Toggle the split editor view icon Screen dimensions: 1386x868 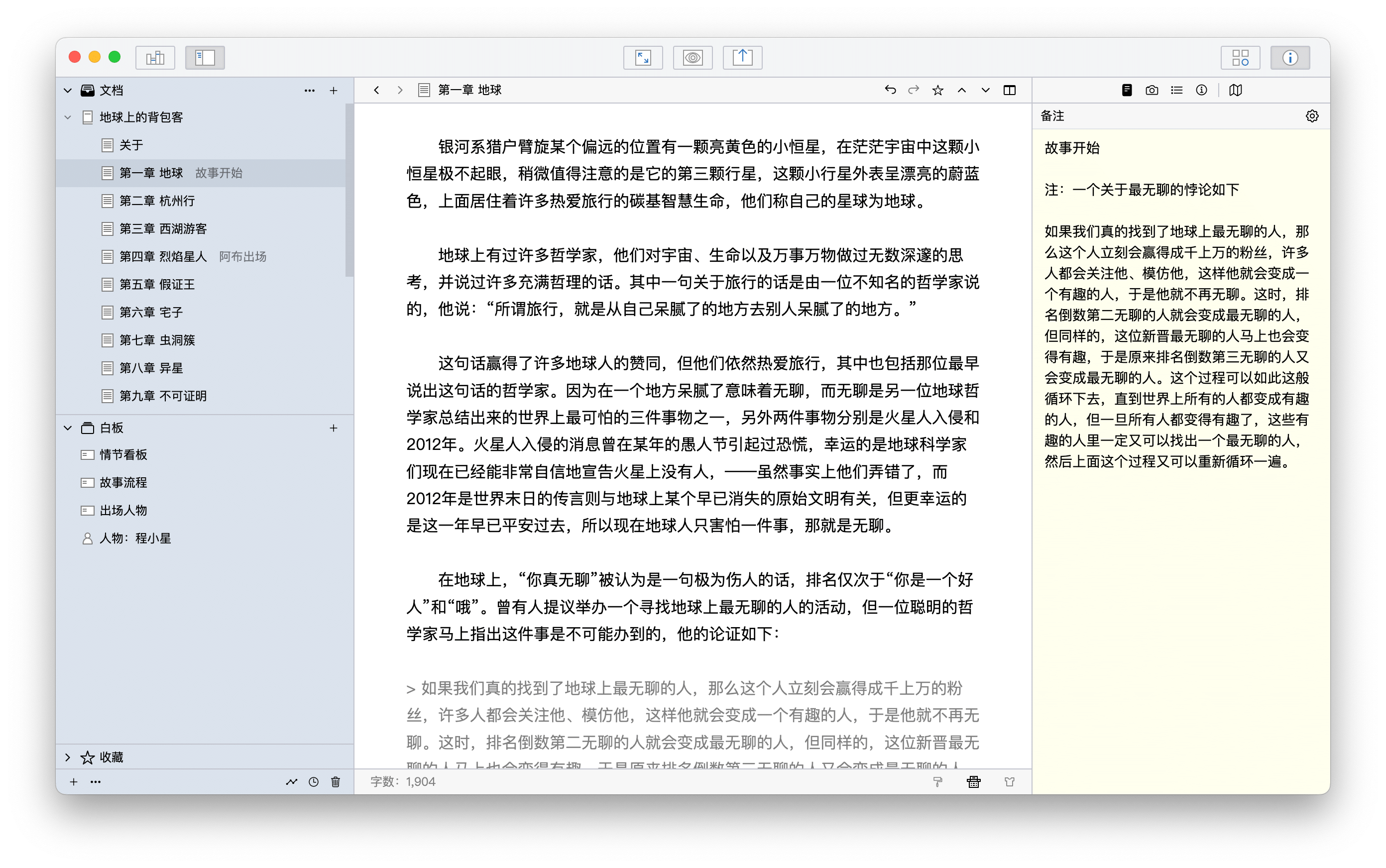tap(1009, 90)
